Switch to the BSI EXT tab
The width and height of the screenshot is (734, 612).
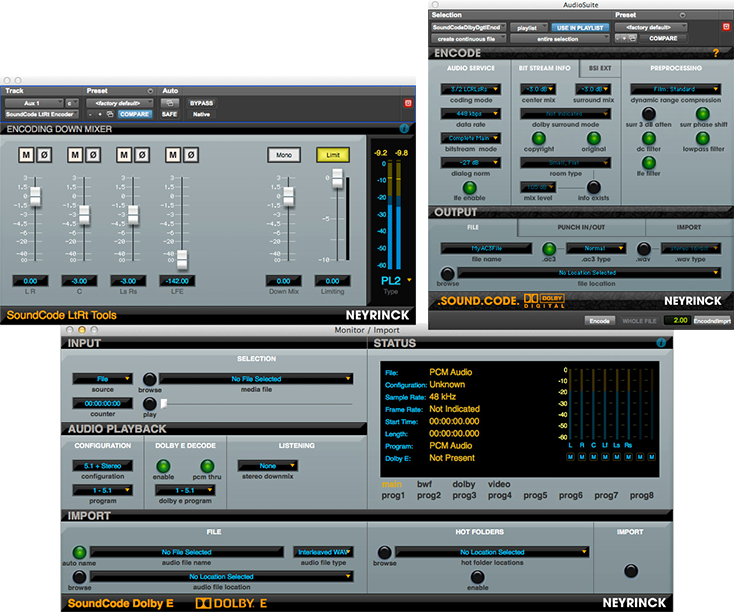click(600, 68)
